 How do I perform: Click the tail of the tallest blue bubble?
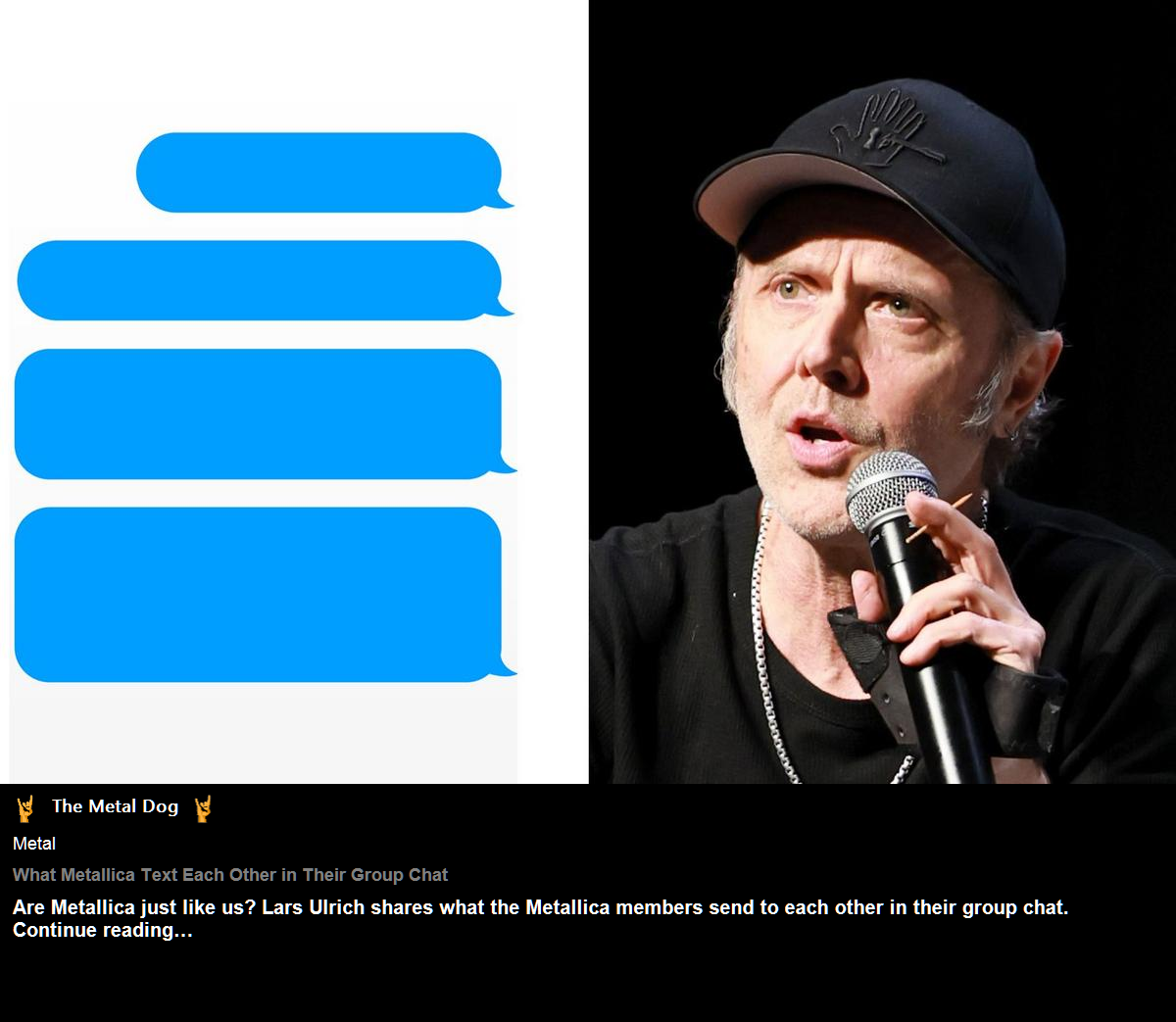tap(508, 668)
